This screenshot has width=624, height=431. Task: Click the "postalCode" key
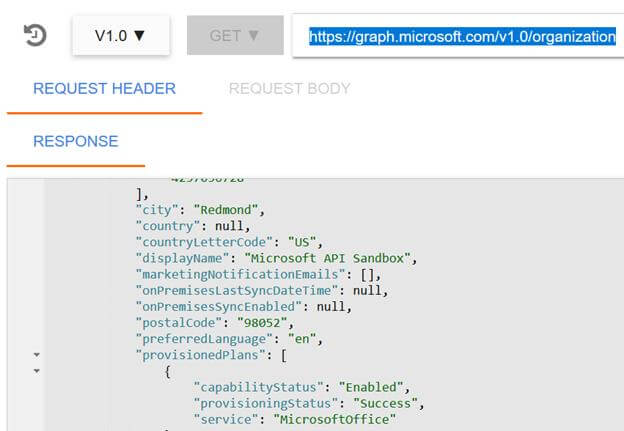(x=179, y=323)
